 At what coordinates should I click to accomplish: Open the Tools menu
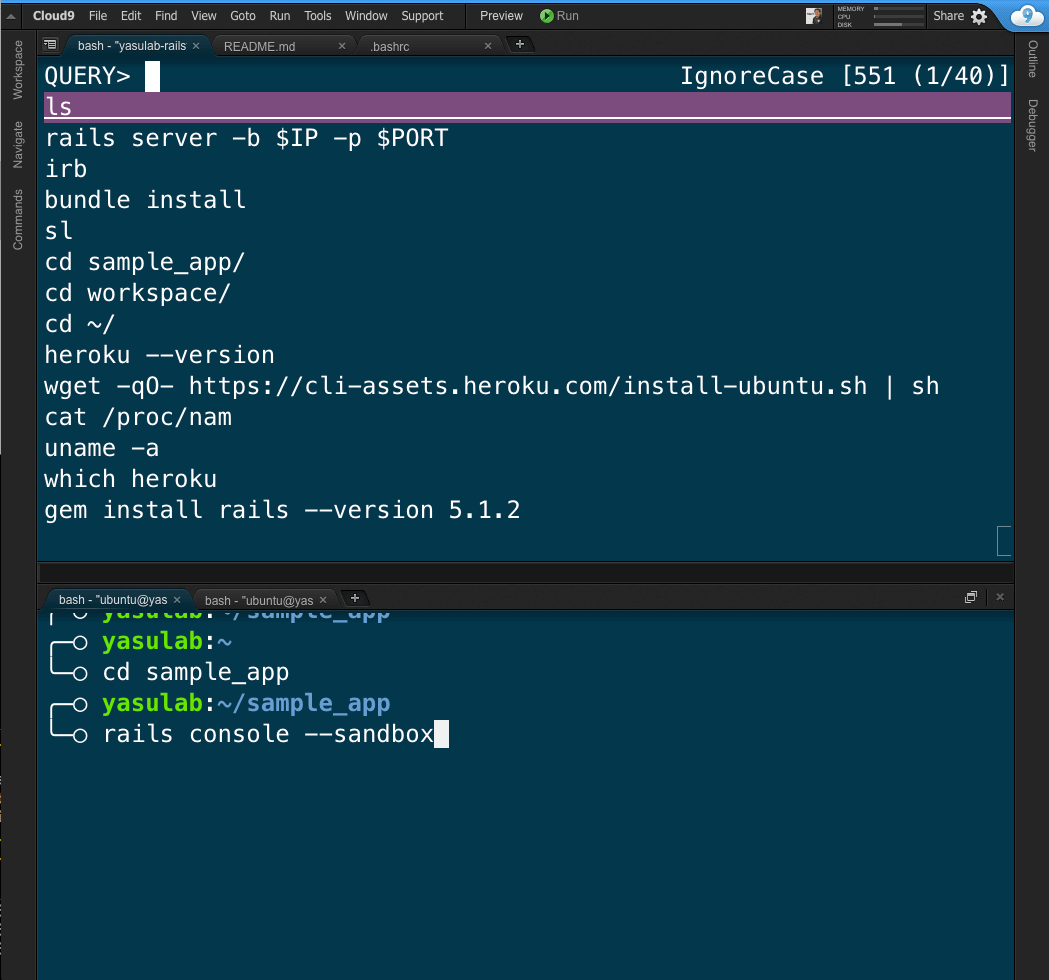318,15
